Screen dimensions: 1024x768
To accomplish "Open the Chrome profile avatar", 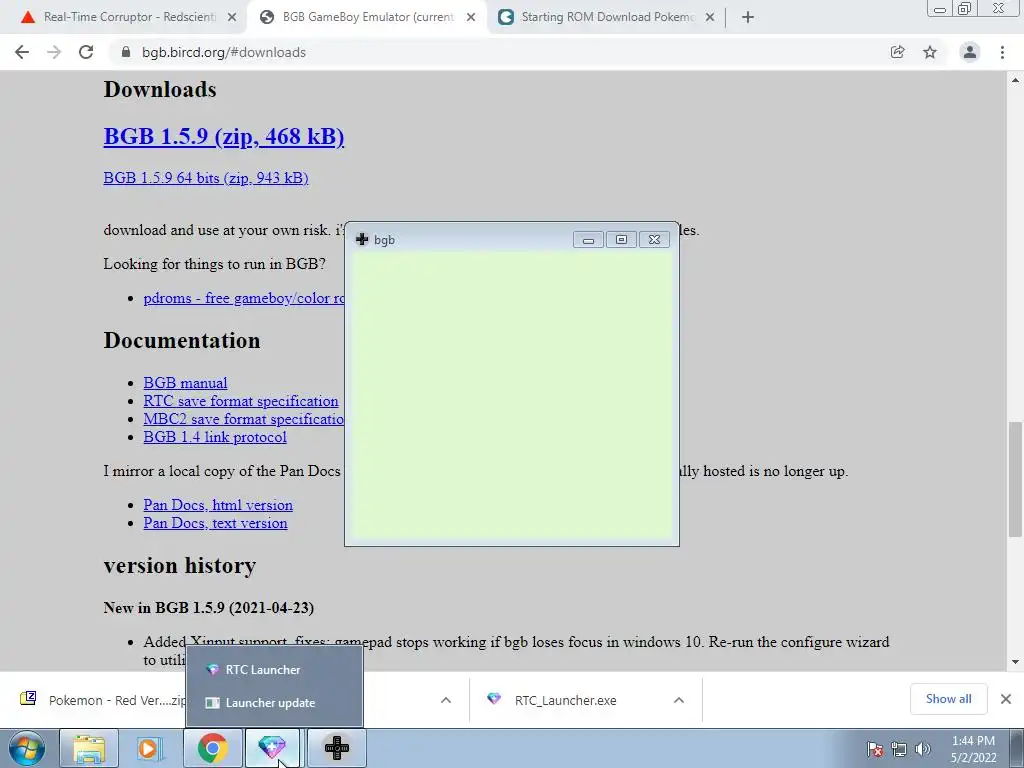I will [970, 52].
